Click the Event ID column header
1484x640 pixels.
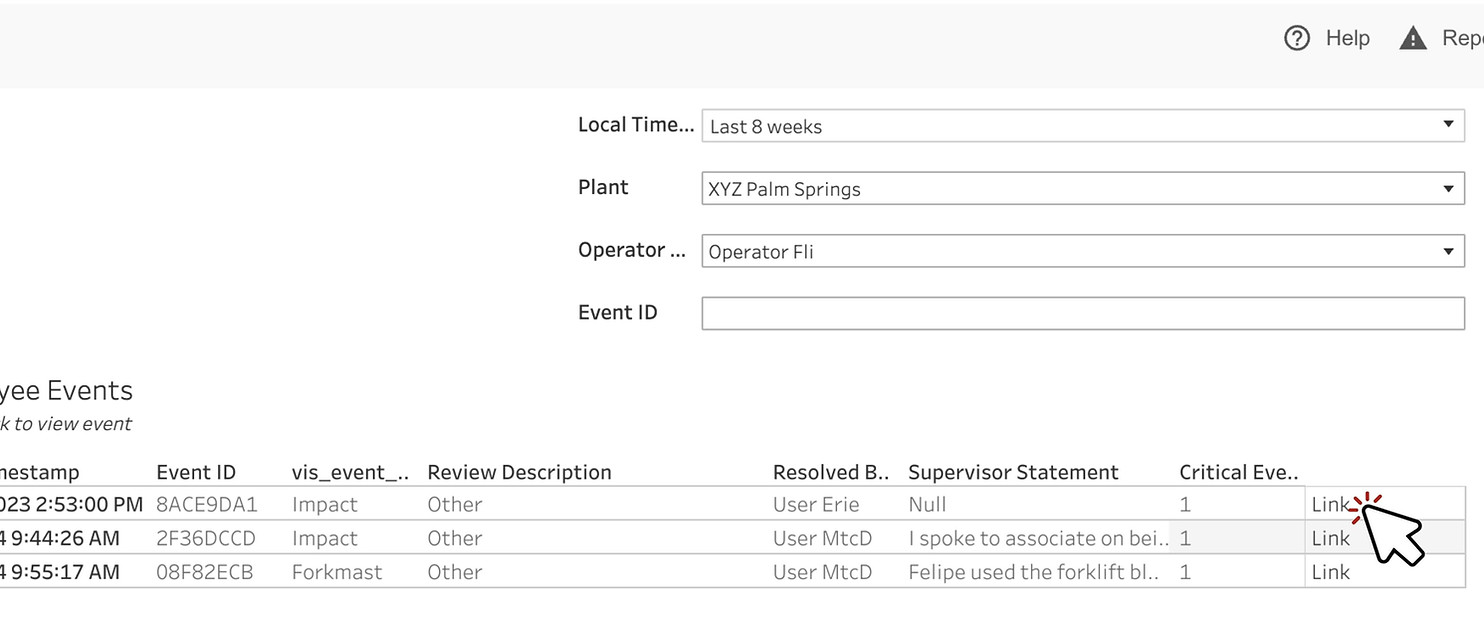[x=196, y=472]
